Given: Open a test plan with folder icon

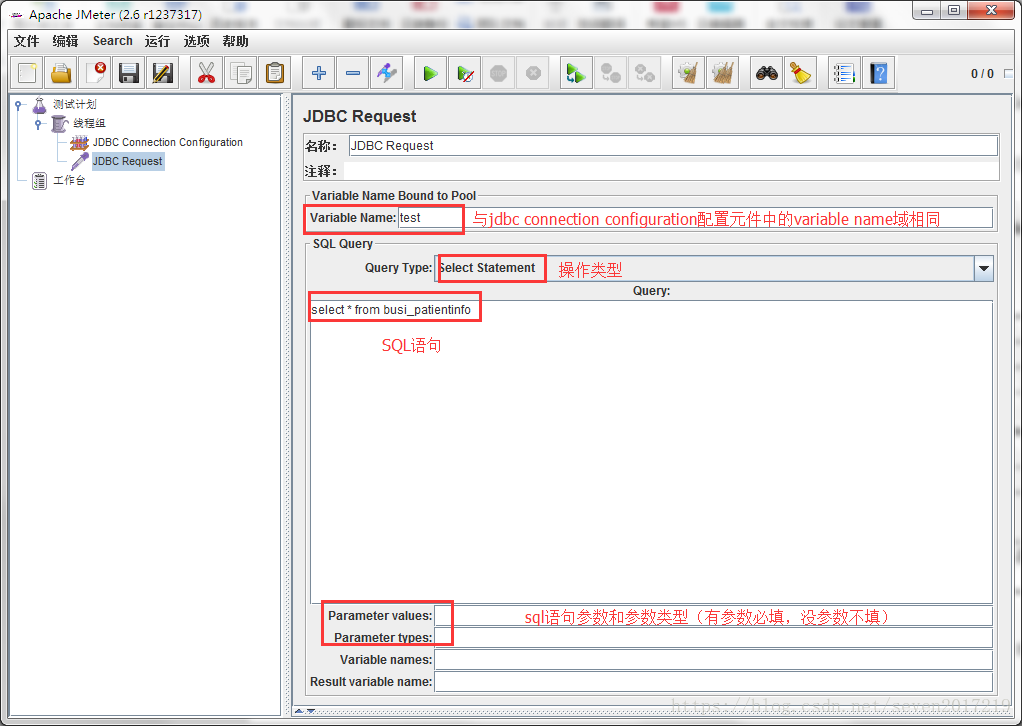Looking at the screenshot, I should click(x=61, y=73).
